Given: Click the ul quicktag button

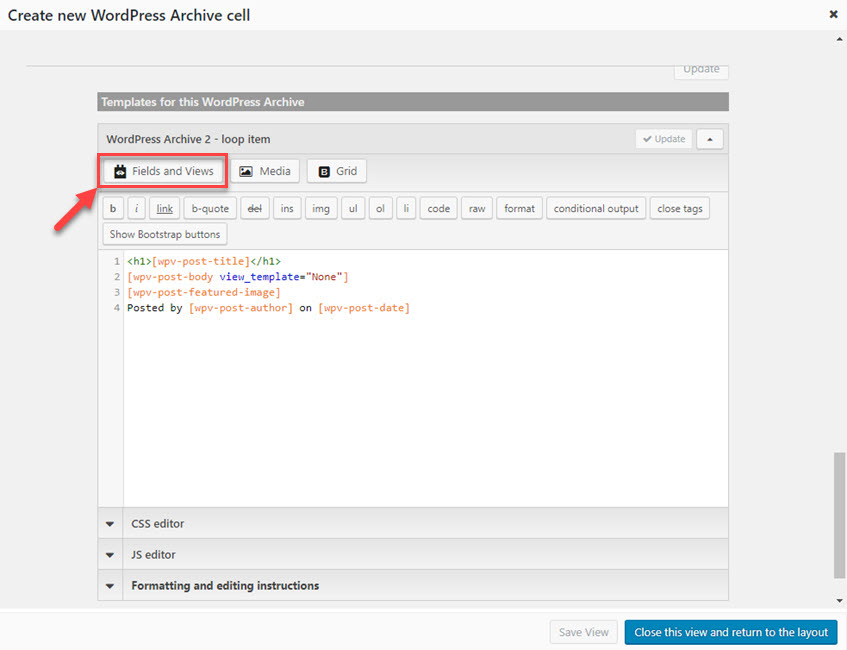Looking at the screenshot, I should tap(353, 209).
